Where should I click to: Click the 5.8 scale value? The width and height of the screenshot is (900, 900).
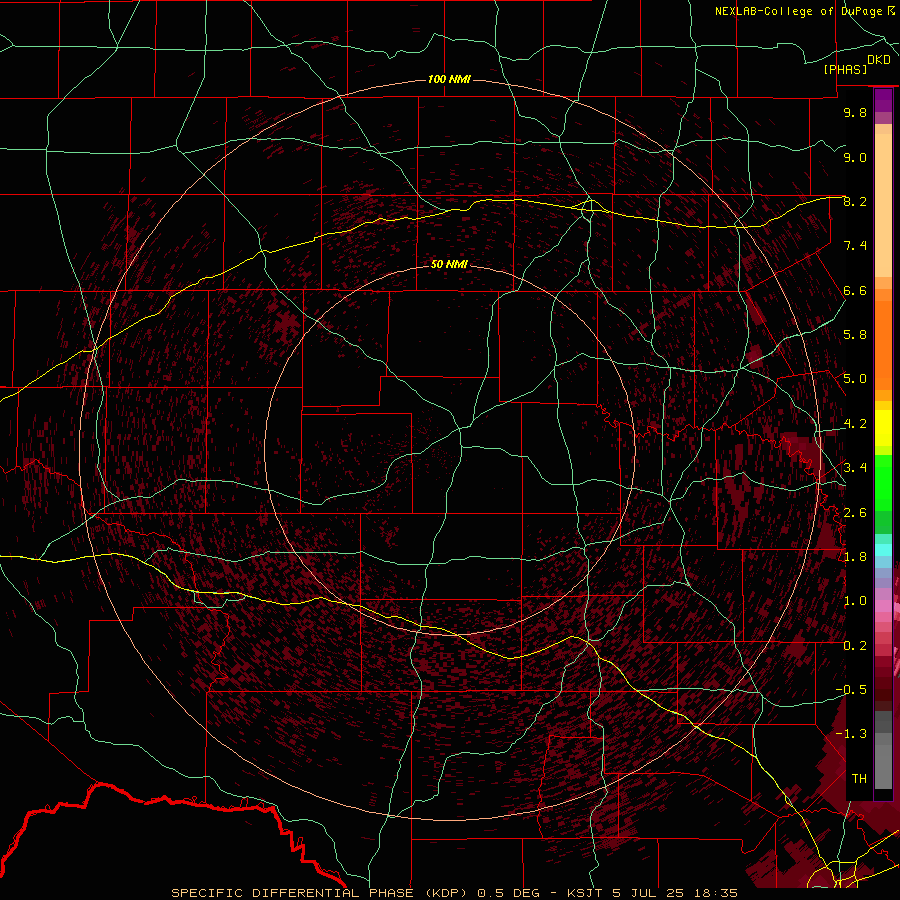[x=855, y=335]
